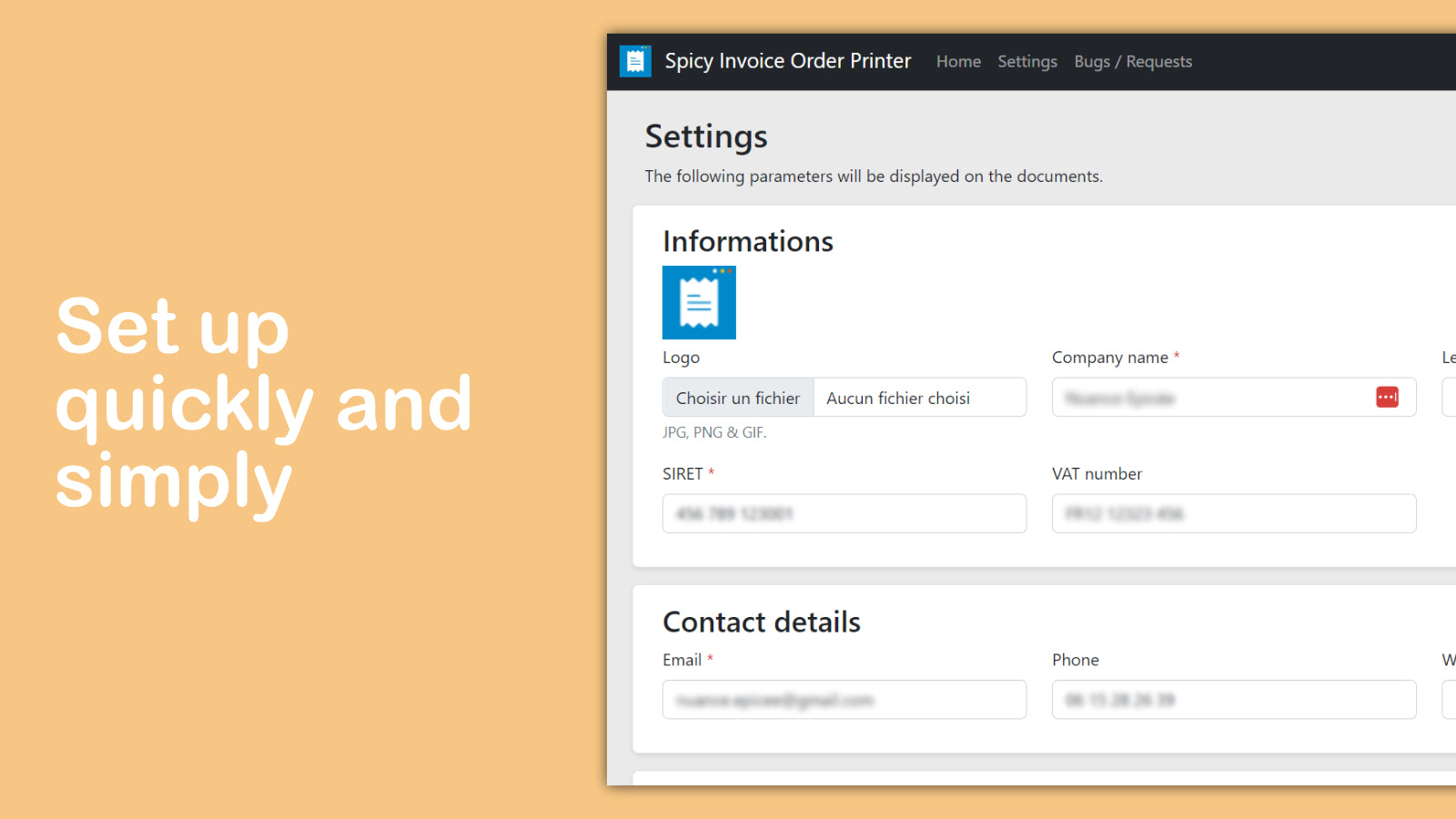Click the SIRET field label
The image size is (1456, 819).
(x=682, y=474)
